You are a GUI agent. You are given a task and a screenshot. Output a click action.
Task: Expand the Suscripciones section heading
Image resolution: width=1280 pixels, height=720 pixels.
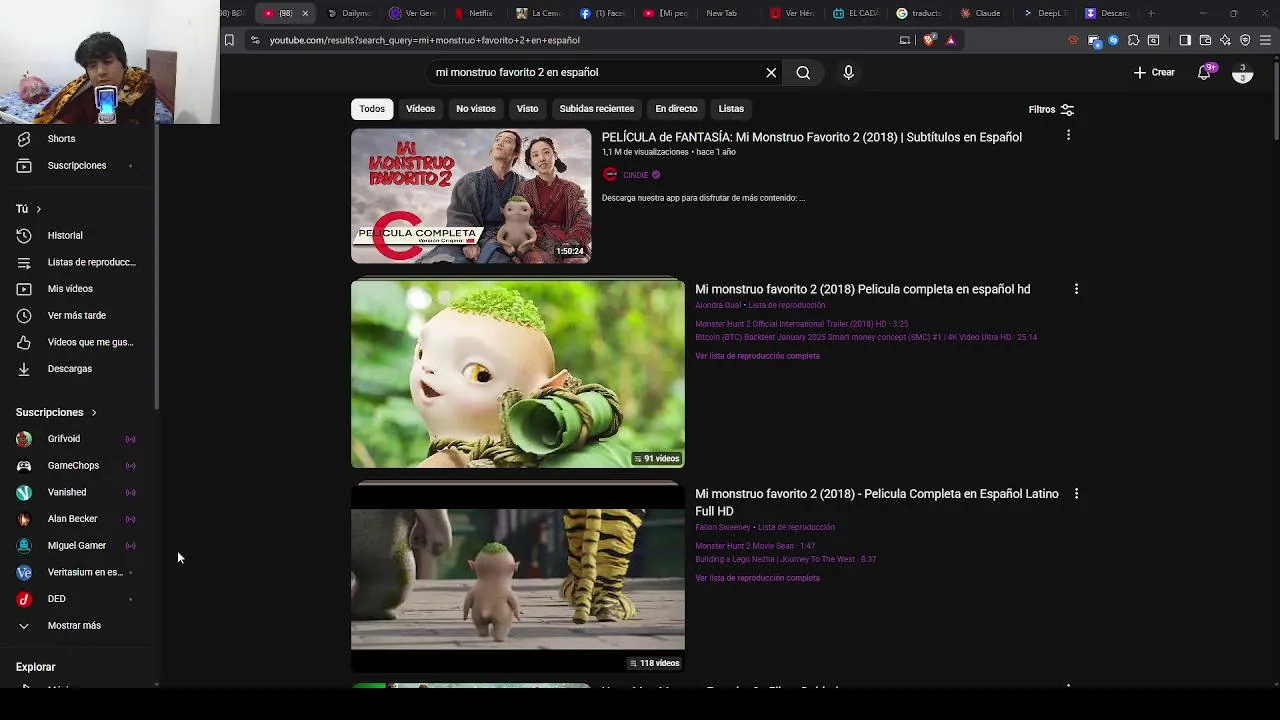click(56, 412)
